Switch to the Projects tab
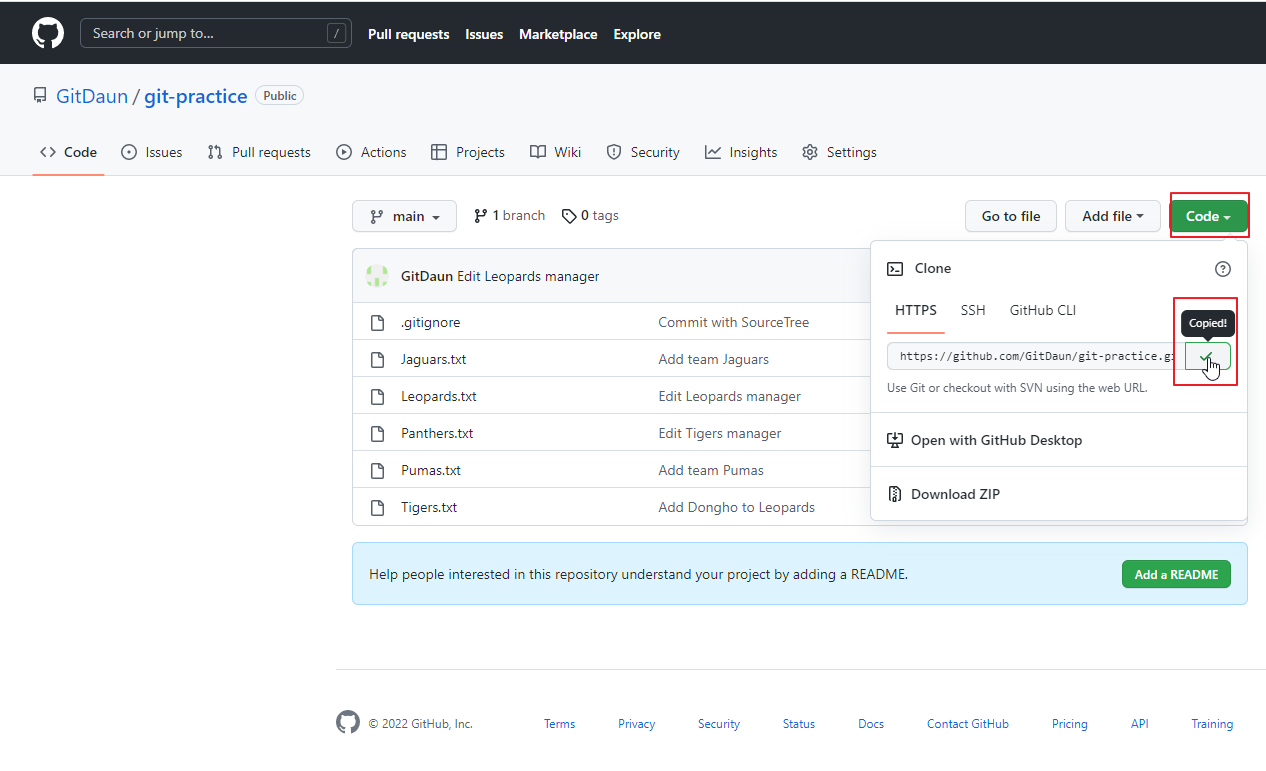 (468, 152)
